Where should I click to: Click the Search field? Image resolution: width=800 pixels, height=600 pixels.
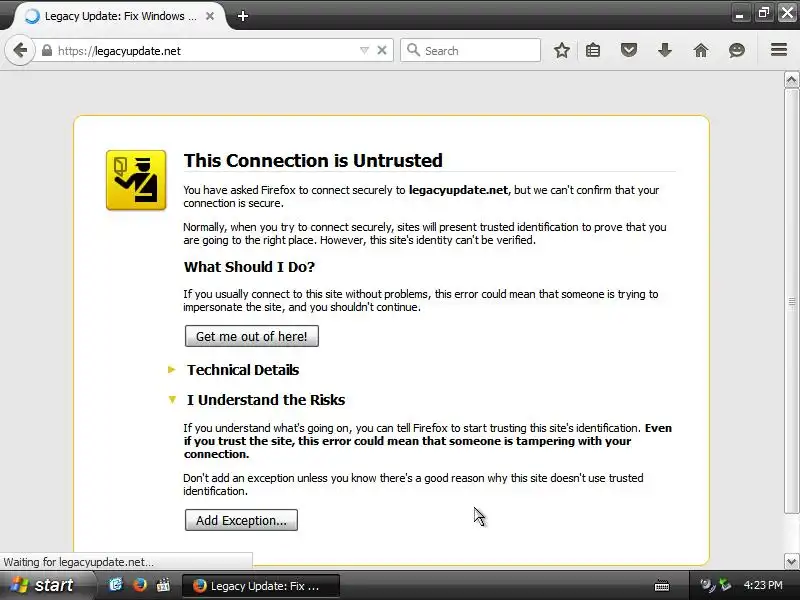pos(470,51)
